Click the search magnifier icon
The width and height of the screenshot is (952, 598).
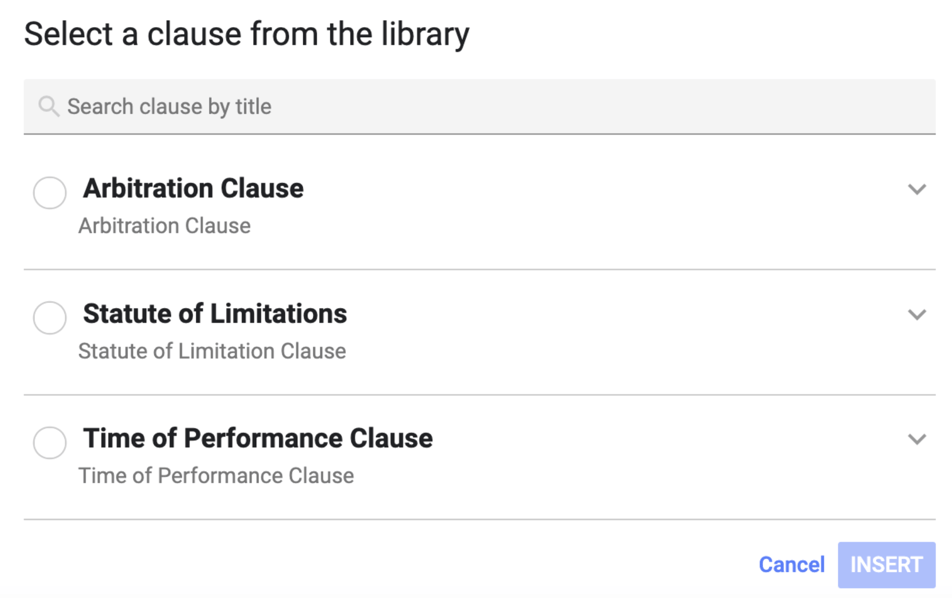click(x=48, y=106)
